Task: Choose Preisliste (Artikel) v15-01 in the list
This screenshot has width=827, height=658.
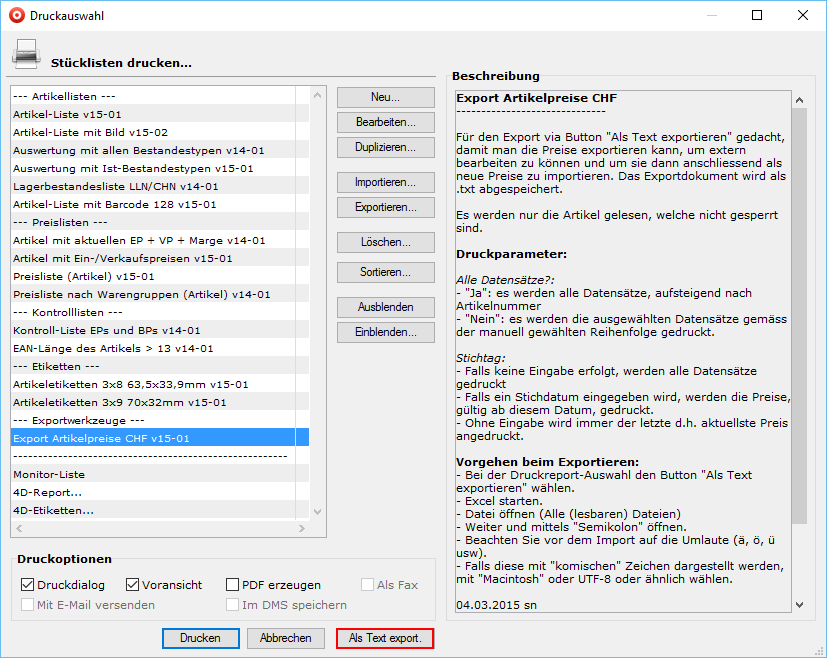Action: (x=83, y=276)
